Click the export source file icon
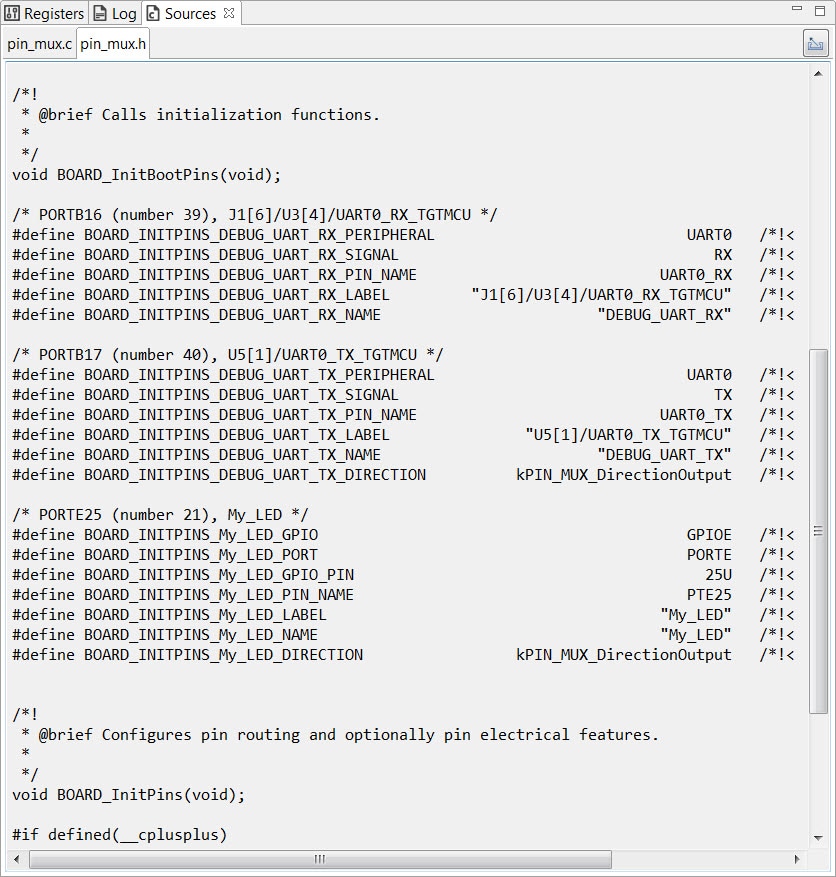The width and height of the screenshot is (836, 877). (815, 44)
